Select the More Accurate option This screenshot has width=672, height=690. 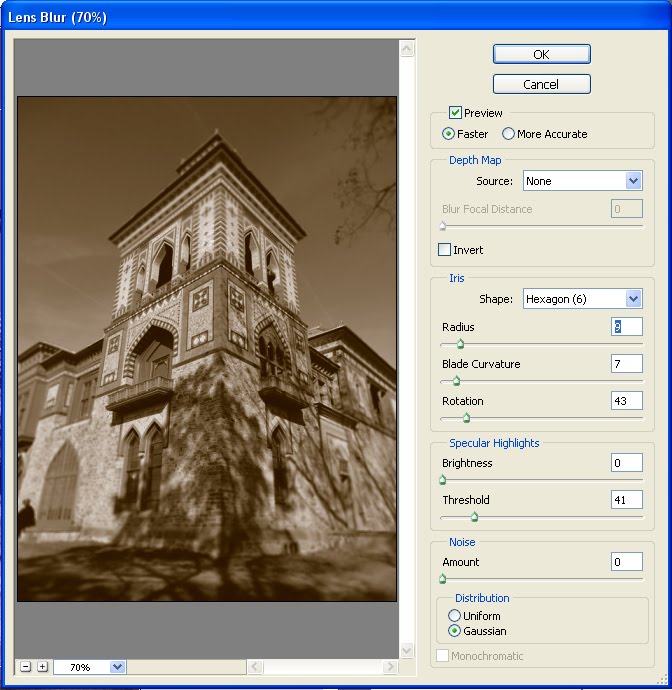pyautogui.click(x=508, y=134)
